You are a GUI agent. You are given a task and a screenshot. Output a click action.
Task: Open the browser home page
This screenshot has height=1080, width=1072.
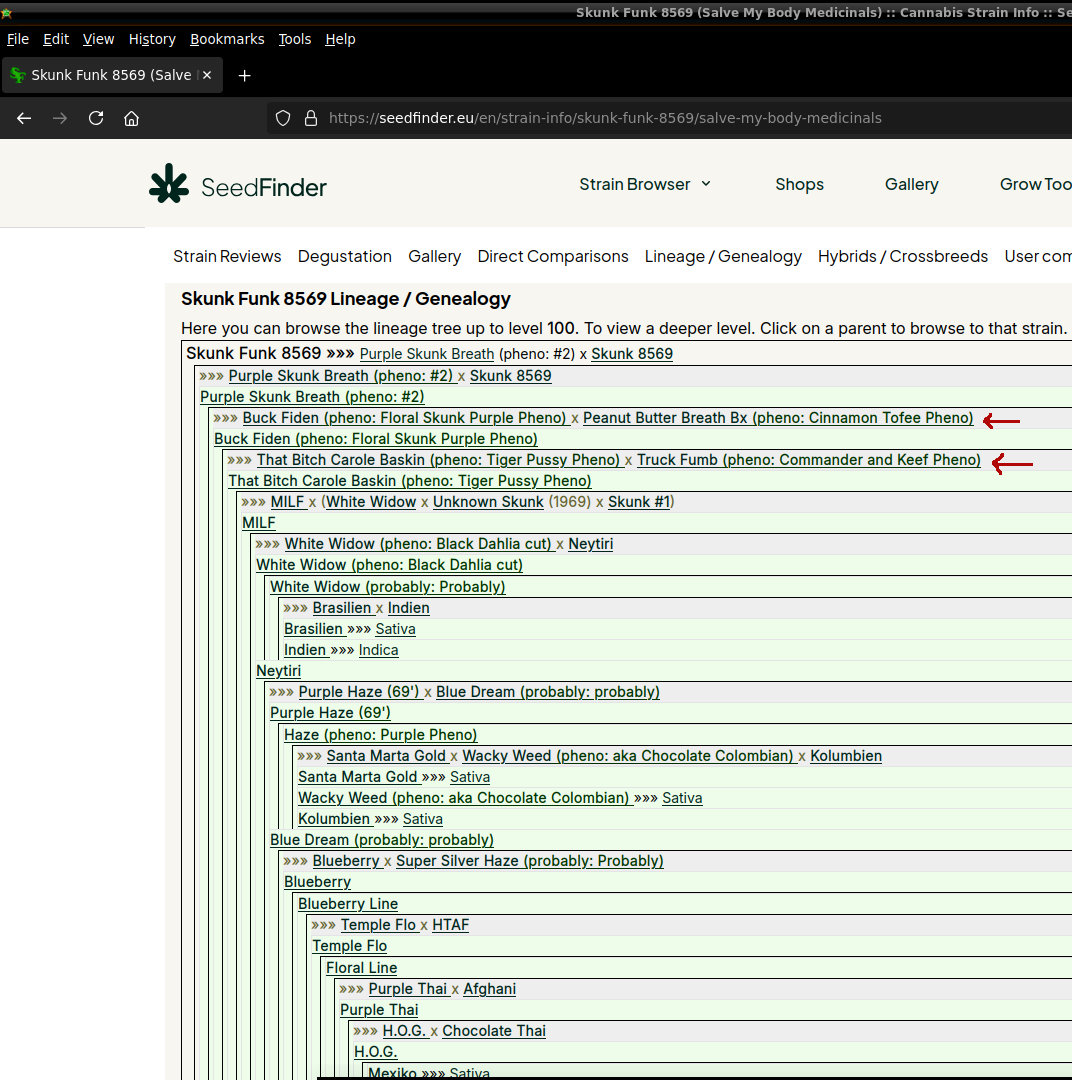point(132,118)
